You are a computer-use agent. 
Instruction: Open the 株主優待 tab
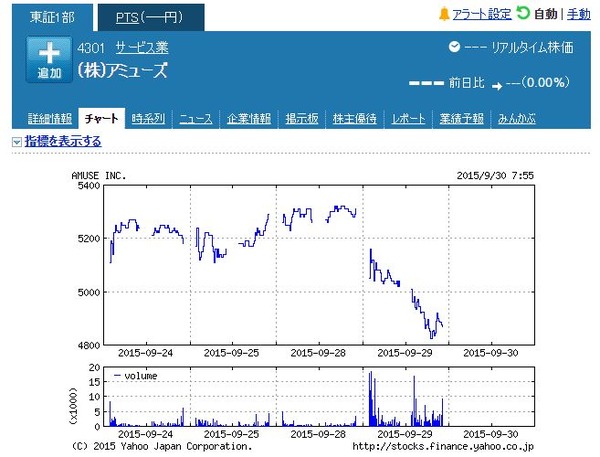click(354, 119)
